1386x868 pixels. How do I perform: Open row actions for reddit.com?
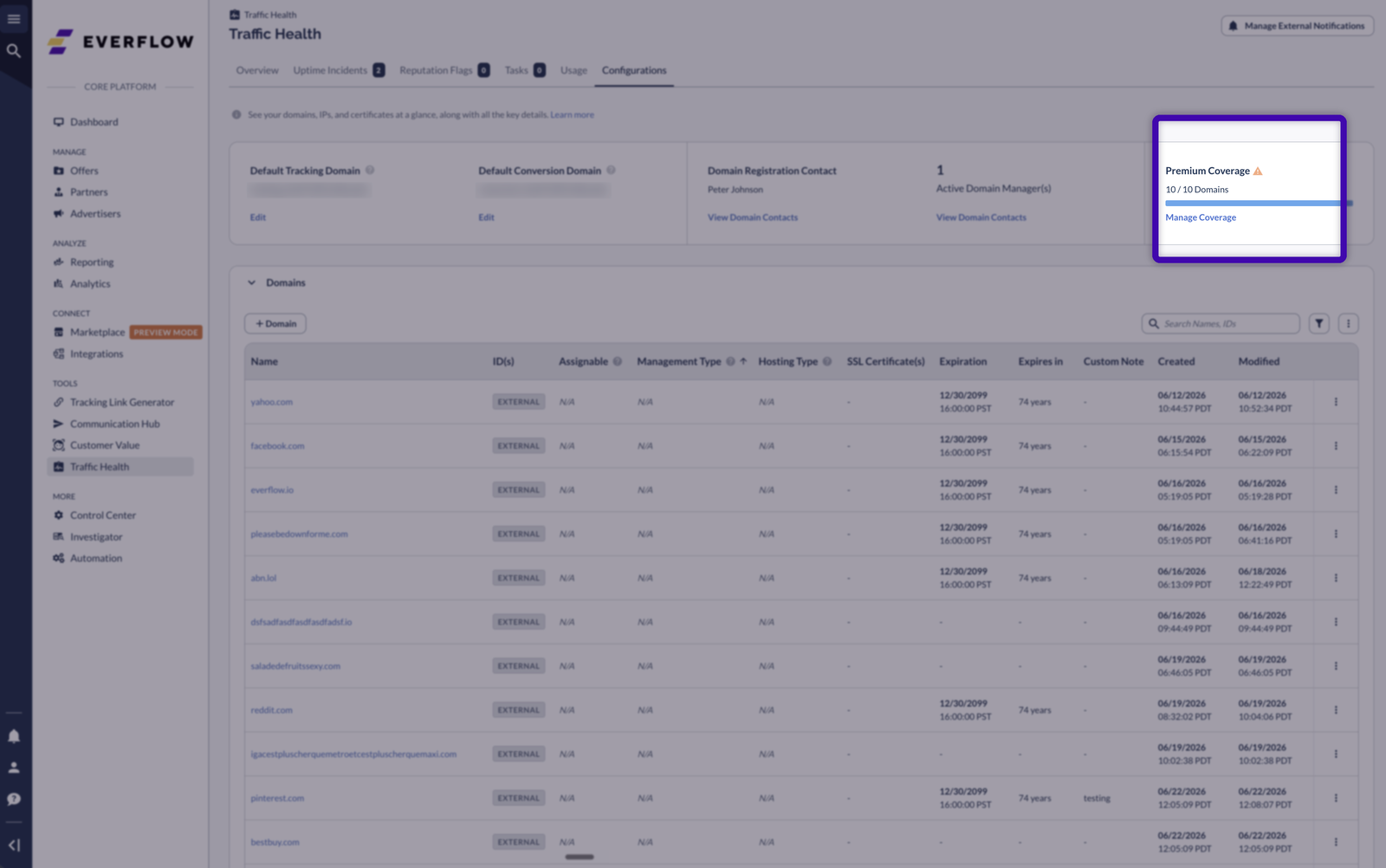coord(1336,710)
